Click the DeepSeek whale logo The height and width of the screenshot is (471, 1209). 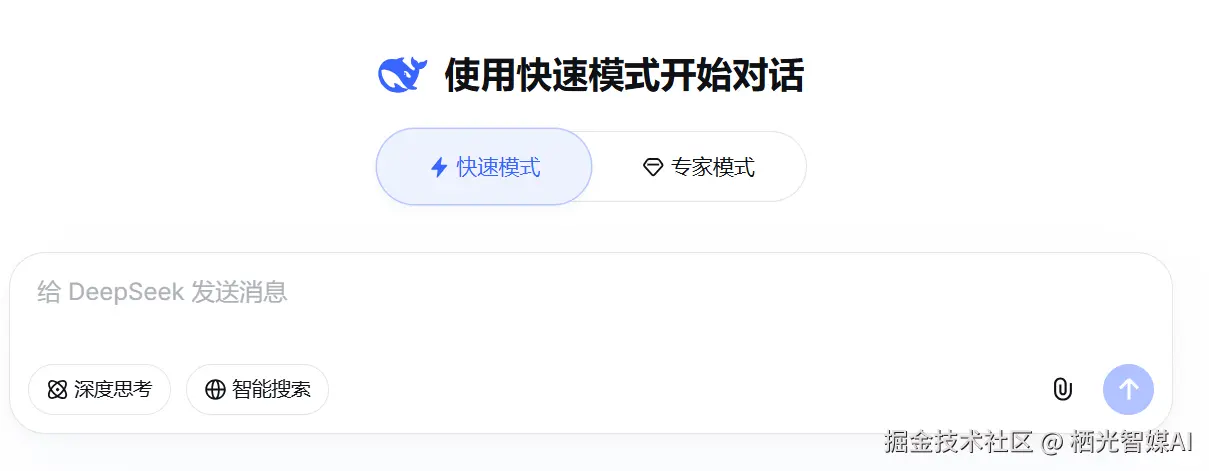(x=403, y=75)
